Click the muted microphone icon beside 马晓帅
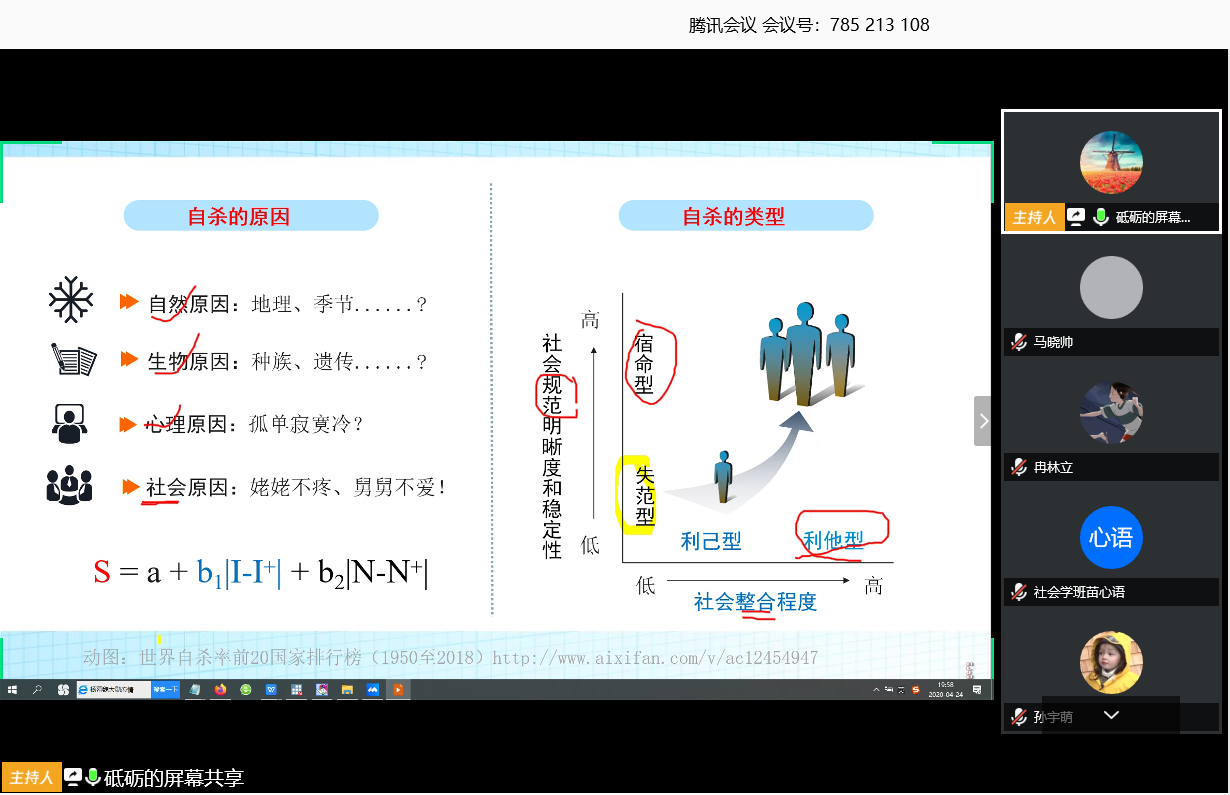The height and width of the screenshot is (795, 1230). pyautogui.click(x=1019, y=342)
